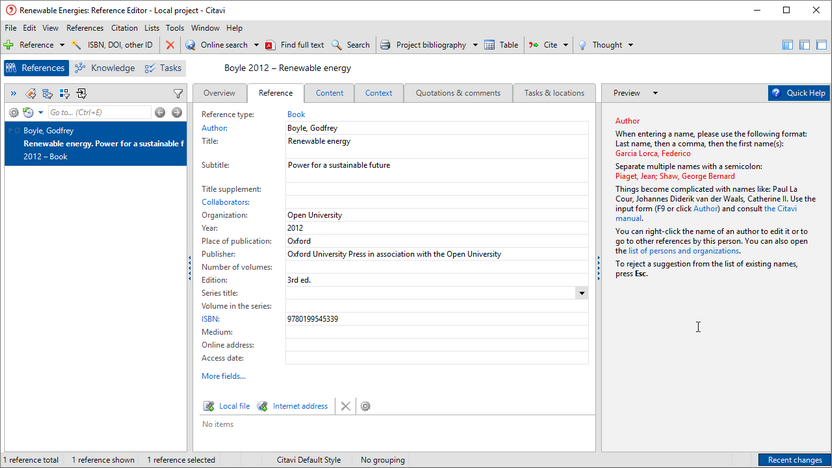Expand the Online search dropdown arrow
The image size is (832, 468).
pos(256,45)
